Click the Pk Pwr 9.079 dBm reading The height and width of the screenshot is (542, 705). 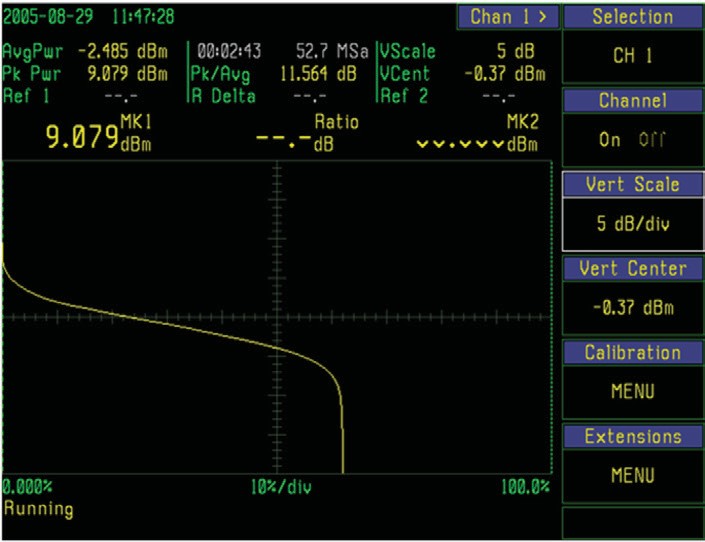coord(85,74)
